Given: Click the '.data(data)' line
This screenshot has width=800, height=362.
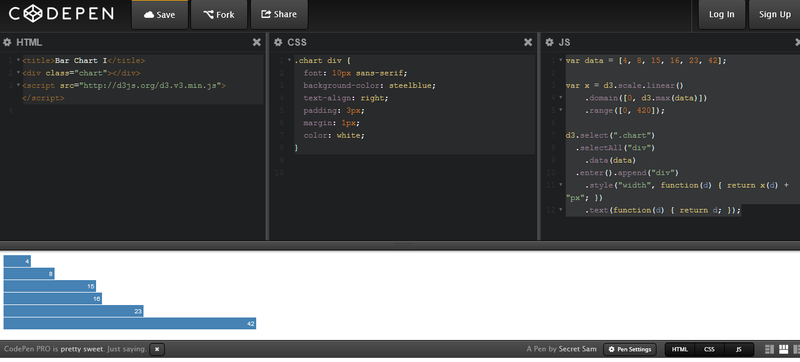Looking at the screenshot, I should [610, 160].
